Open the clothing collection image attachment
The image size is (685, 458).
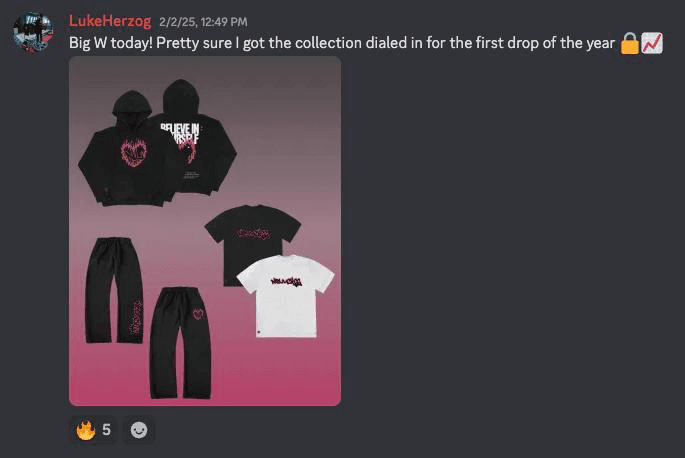pos(205,231)
